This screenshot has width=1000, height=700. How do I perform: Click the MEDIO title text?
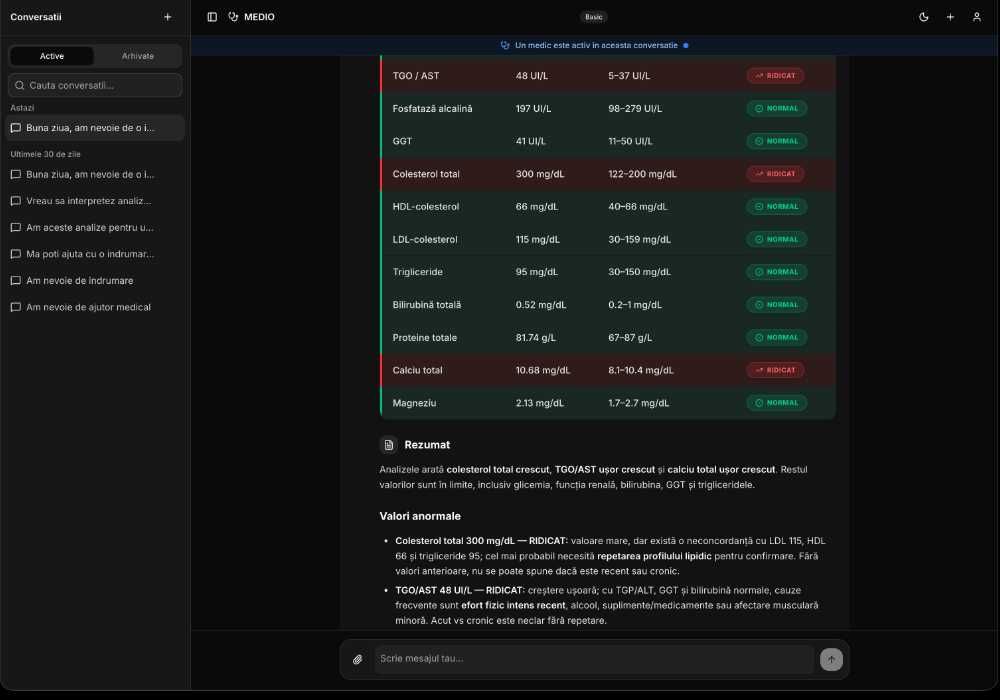point(259,17)
